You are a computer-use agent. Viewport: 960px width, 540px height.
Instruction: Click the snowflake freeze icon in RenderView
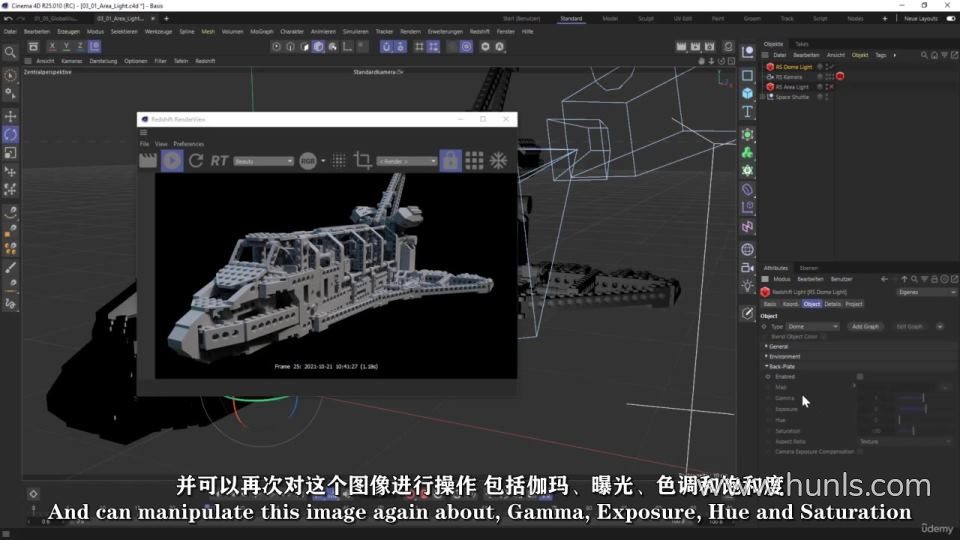click(498, 161)
